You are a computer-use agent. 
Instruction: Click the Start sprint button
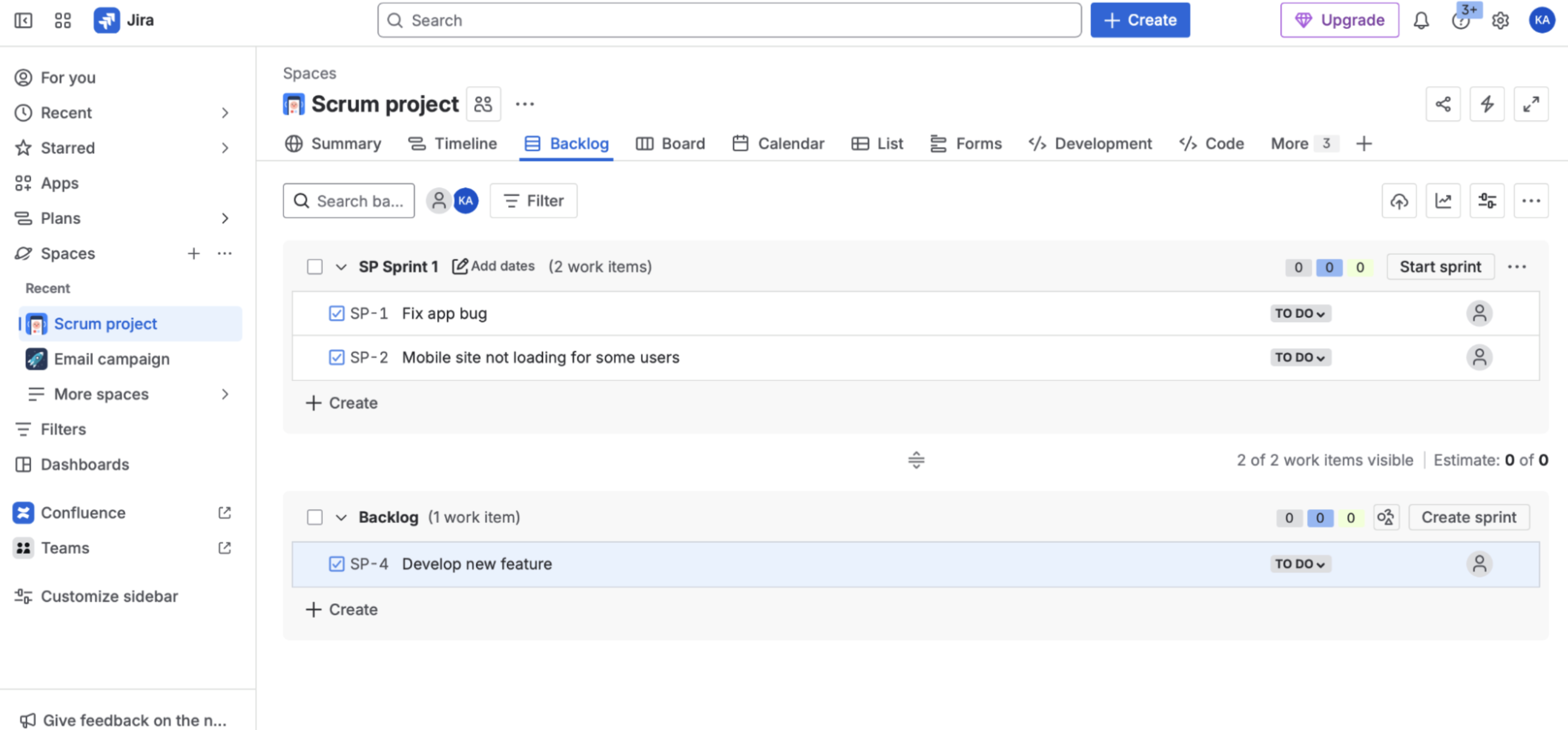pyautogui.click(x=1440, y=267)
